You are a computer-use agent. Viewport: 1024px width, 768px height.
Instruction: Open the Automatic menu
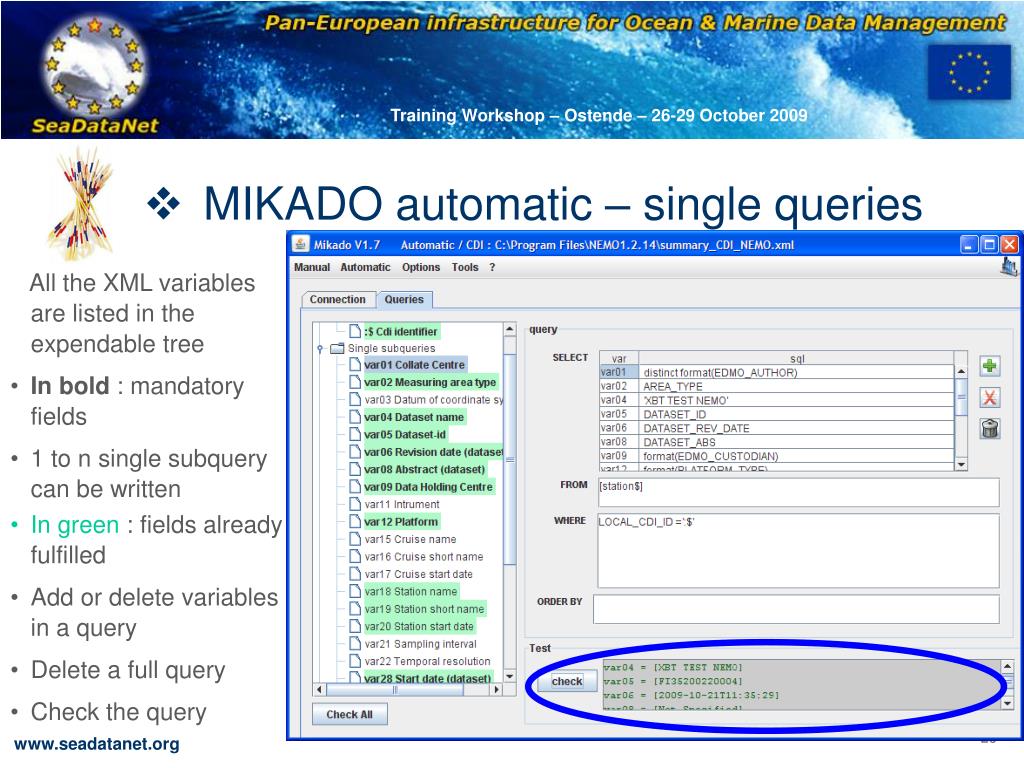(x=365, y=267)
